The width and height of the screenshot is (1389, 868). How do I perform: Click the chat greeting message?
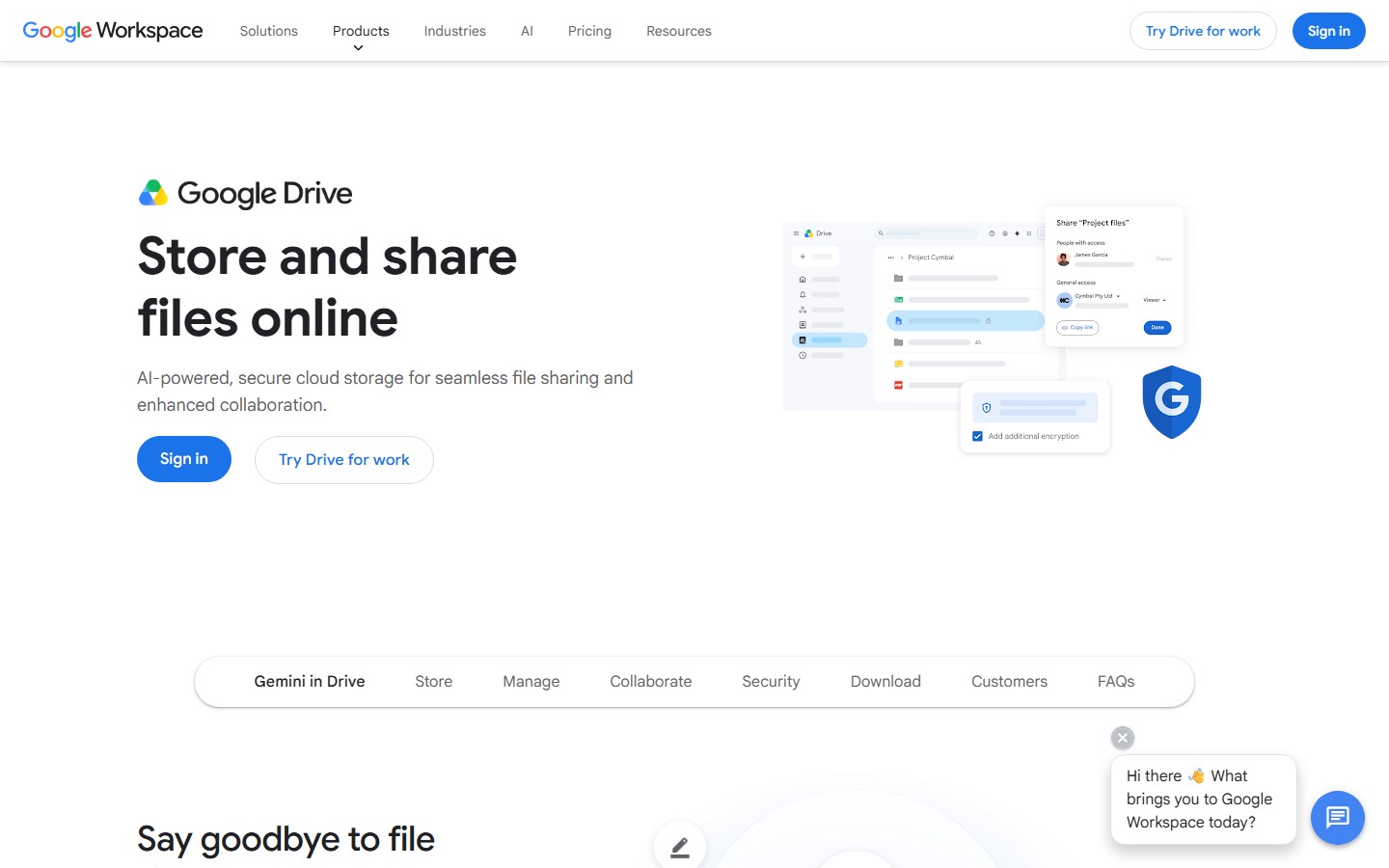click(1204, 800)
